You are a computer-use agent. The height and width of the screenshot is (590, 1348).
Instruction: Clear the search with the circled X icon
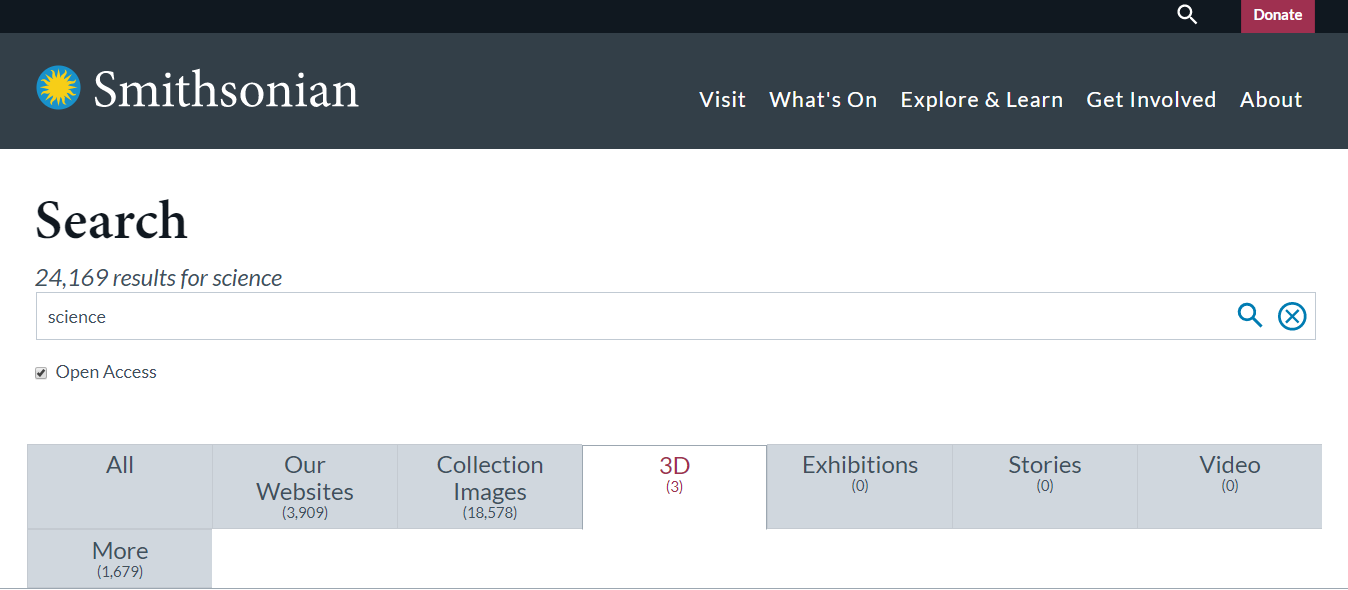[x=1292, y=317]
